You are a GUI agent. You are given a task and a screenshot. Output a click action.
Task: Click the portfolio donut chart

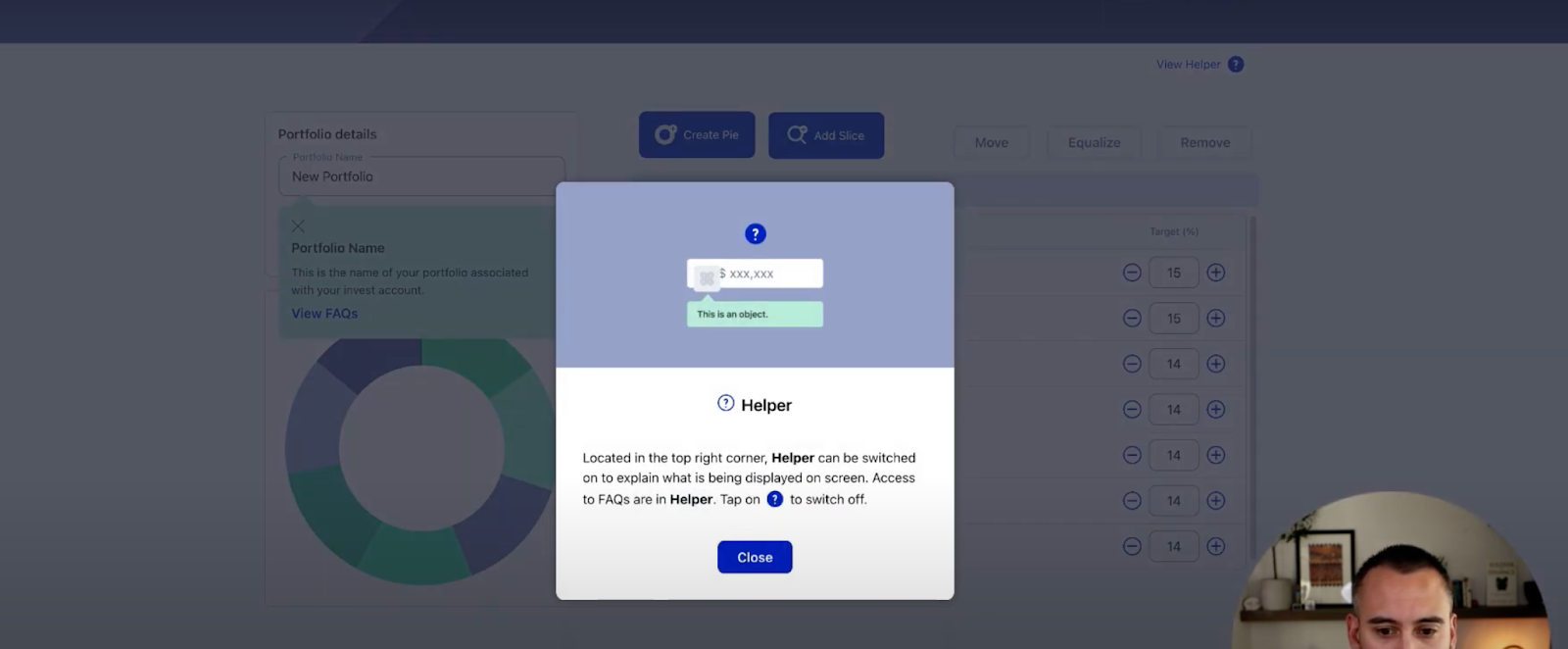(x=421, y=449)
